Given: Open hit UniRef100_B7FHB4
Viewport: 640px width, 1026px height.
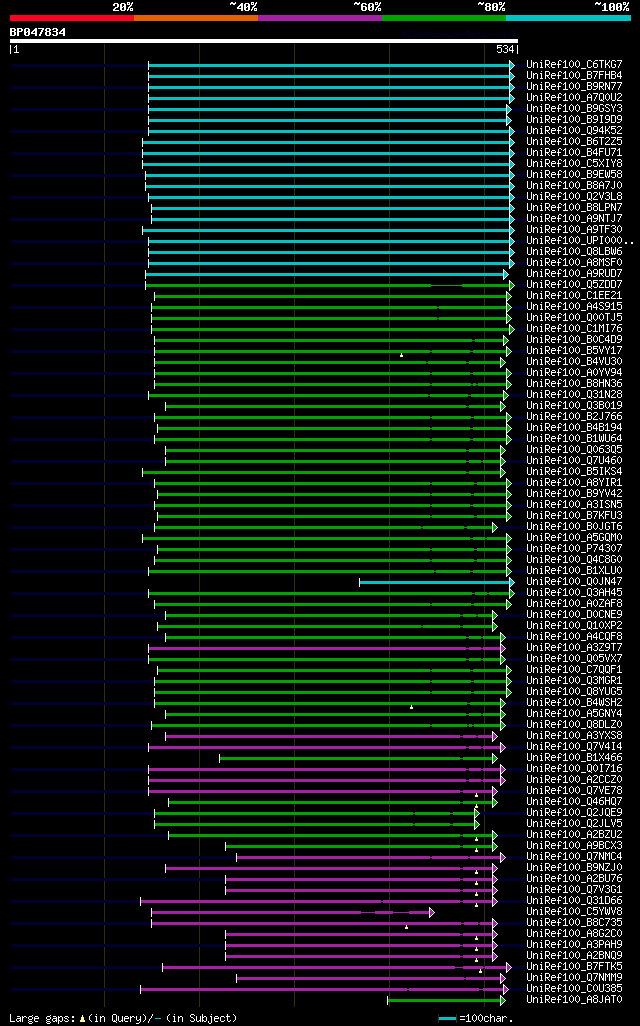Looking at the screenshot, I should [x=574, y=76].
